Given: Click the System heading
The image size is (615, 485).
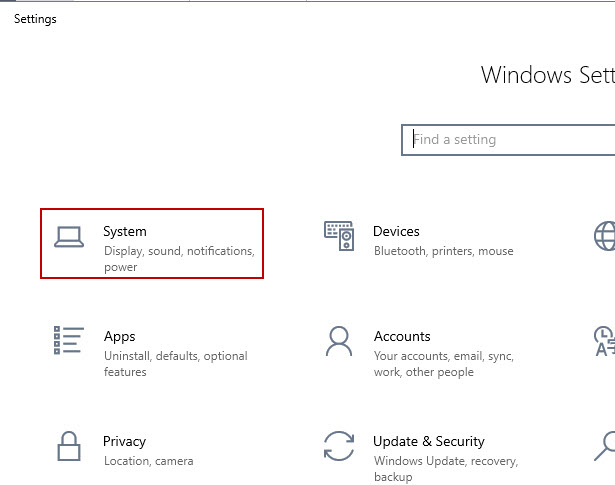Looking at the screenshot, I should tap(125, 231).
